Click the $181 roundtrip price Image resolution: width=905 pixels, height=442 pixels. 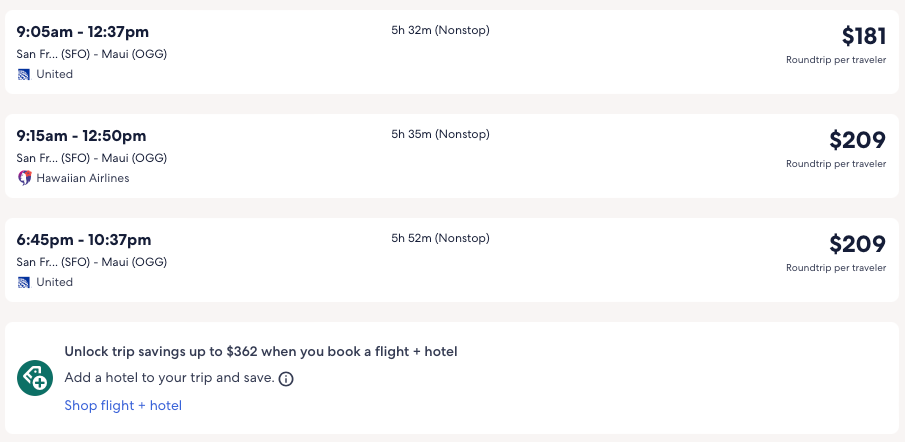pyautogui.click(x=863, y=37)
